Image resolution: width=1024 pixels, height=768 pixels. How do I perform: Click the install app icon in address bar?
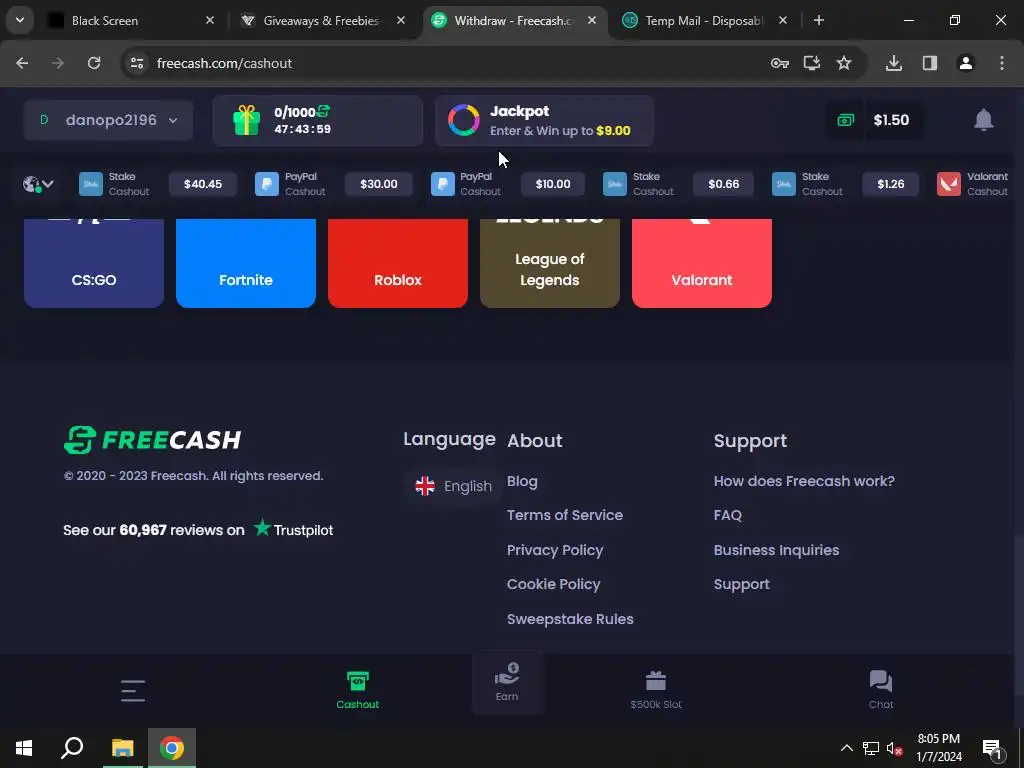click(812, 63)
